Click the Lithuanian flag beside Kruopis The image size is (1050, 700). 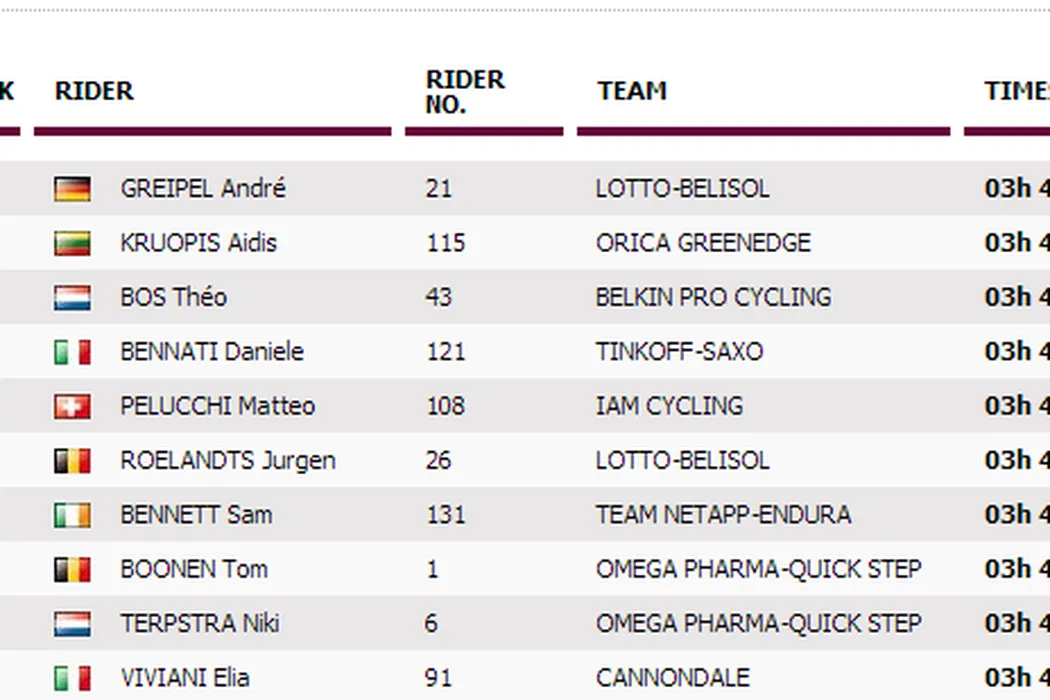[72, 243]
